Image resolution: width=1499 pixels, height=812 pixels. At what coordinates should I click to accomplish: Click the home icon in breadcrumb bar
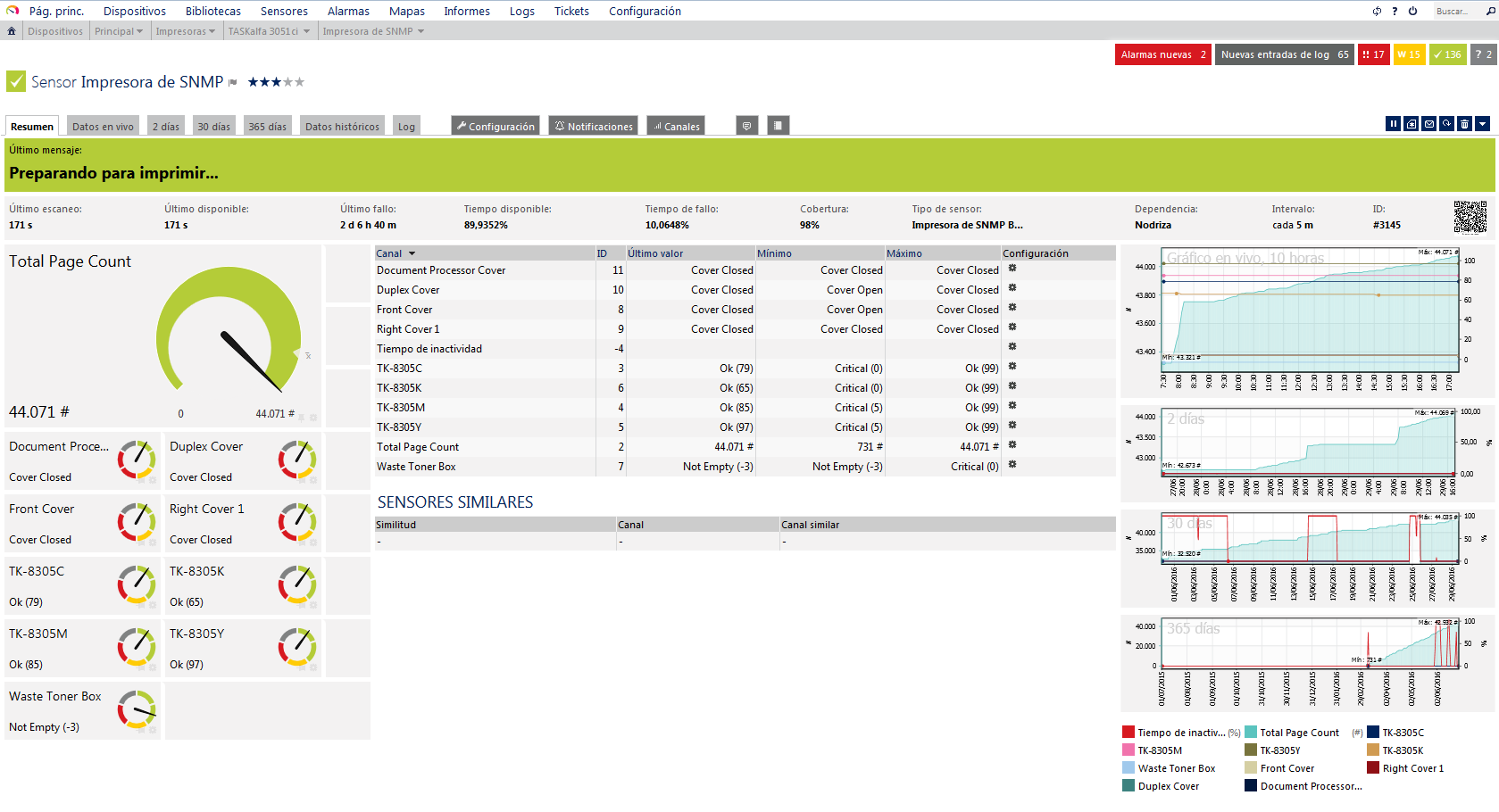click(x=12, y=31)
